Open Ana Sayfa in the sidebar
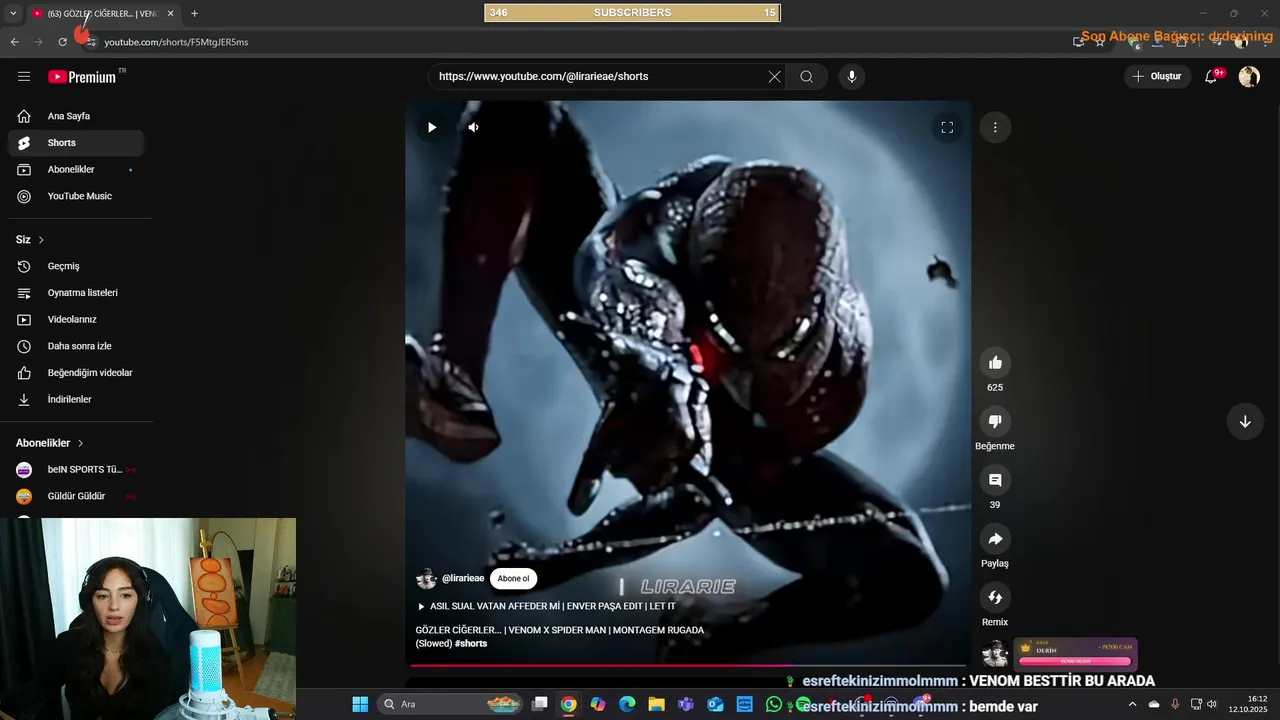Screen dimensions: 1280x720 (76, 116)
